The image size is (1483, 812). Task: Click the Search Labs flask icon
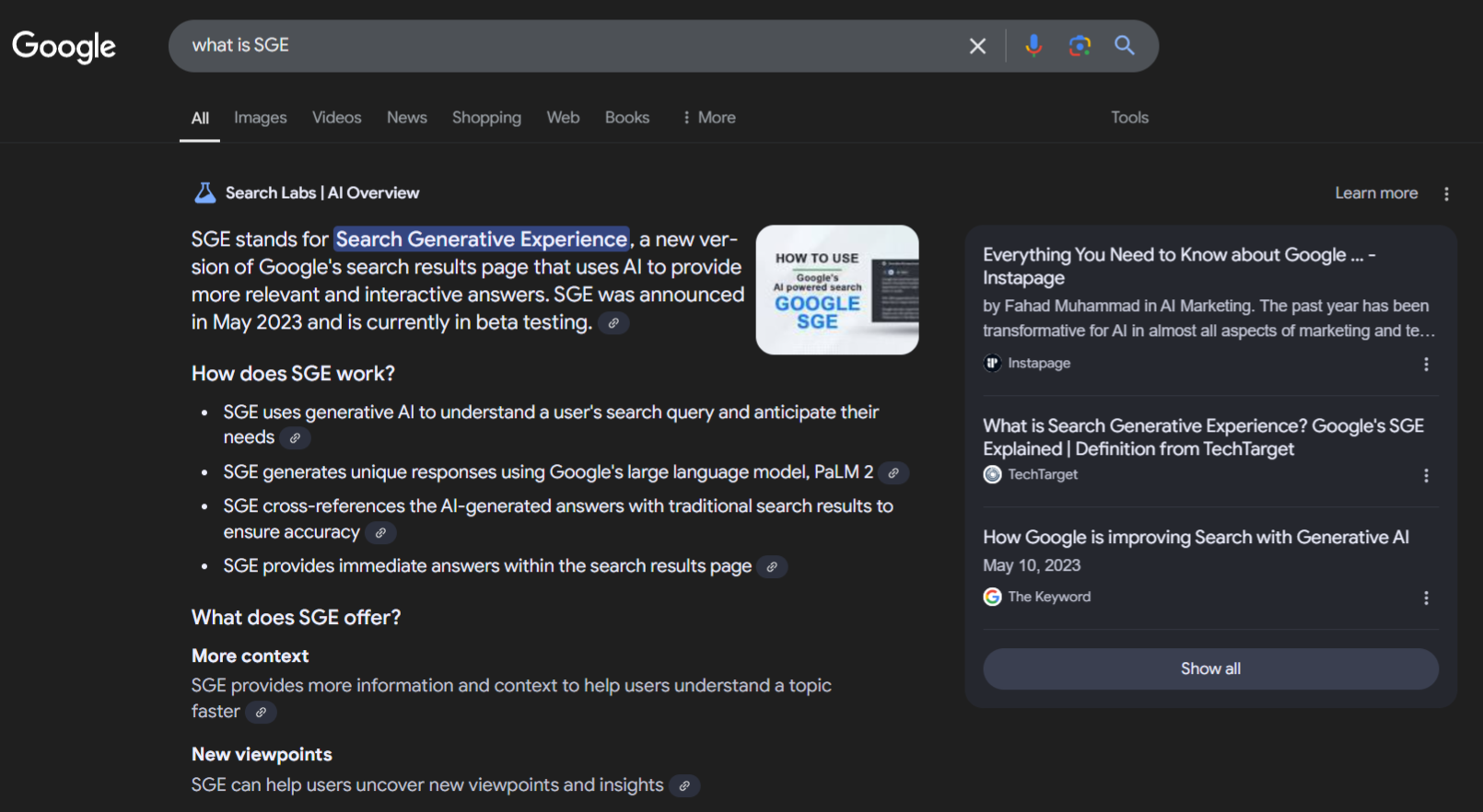click(x=204, y=192)
